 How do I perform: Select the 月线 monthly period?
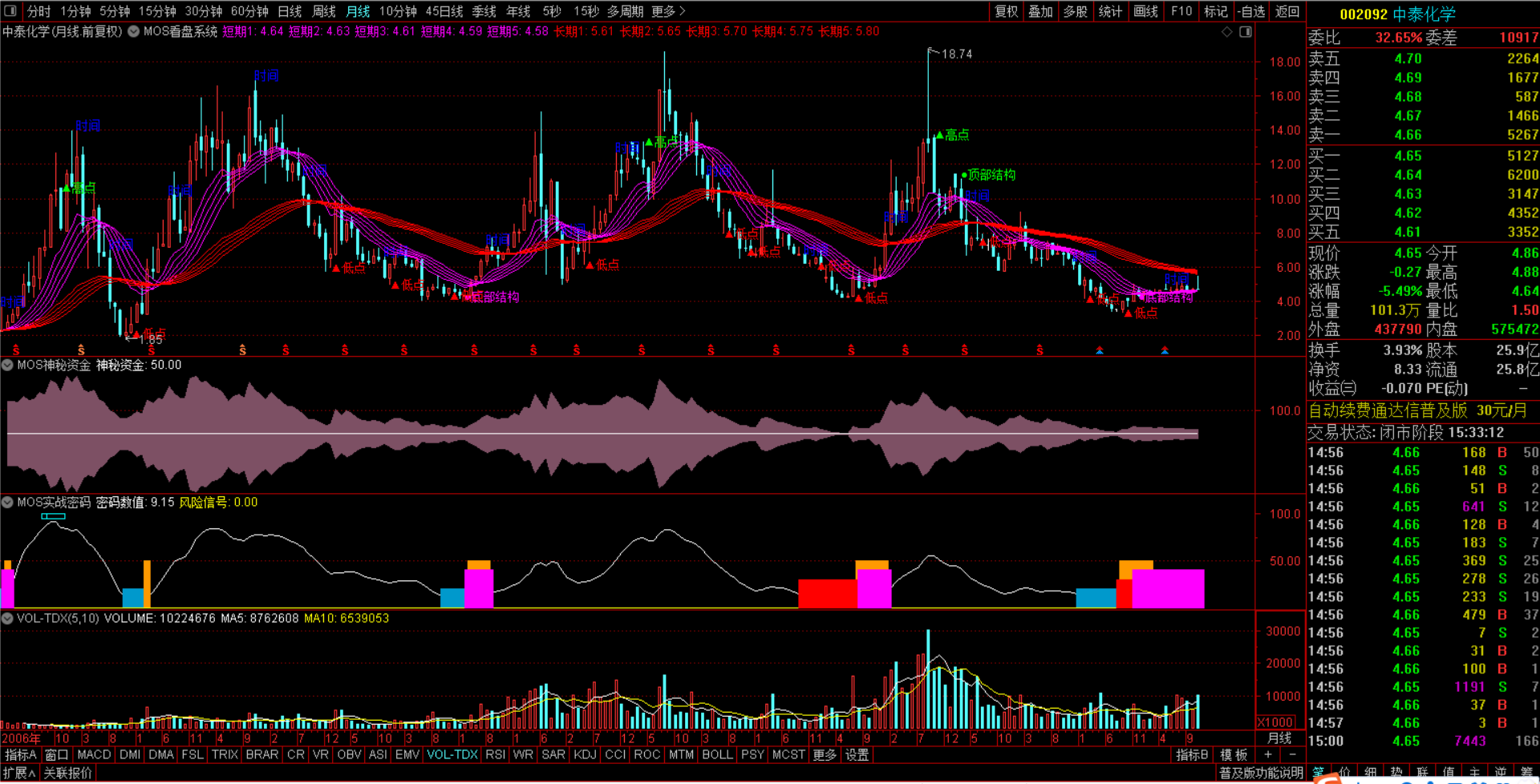(358, 11)
